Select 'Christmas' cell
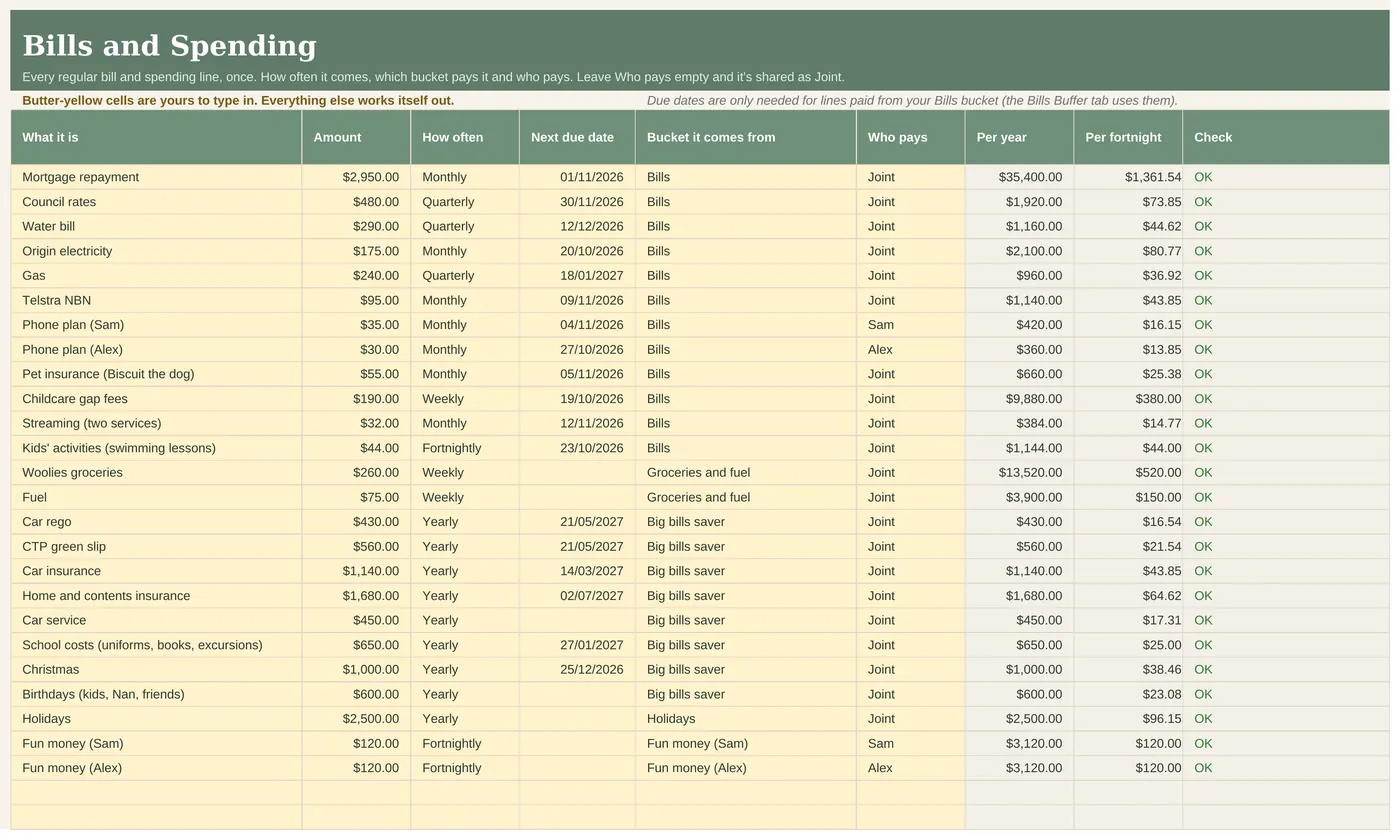Viewport: 1400px width, 840px height. tap(156, 670)
